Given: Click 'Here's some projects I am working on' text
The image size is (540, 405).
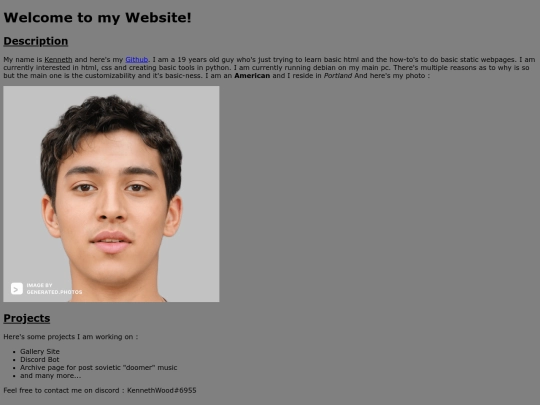Looking at the screenshot, I should tap(68, 336).
